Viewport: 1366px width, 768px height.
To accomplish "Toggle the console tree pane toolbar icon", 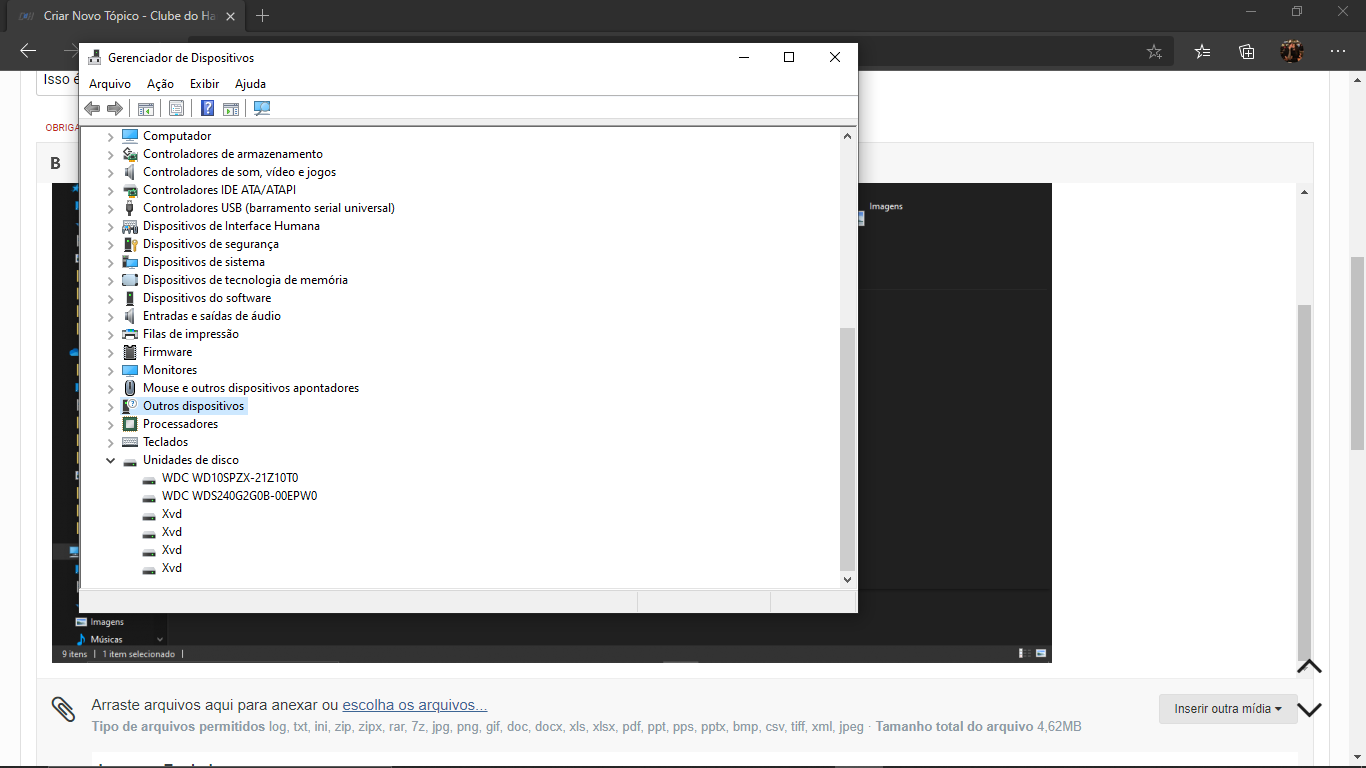I will (146, 109).
